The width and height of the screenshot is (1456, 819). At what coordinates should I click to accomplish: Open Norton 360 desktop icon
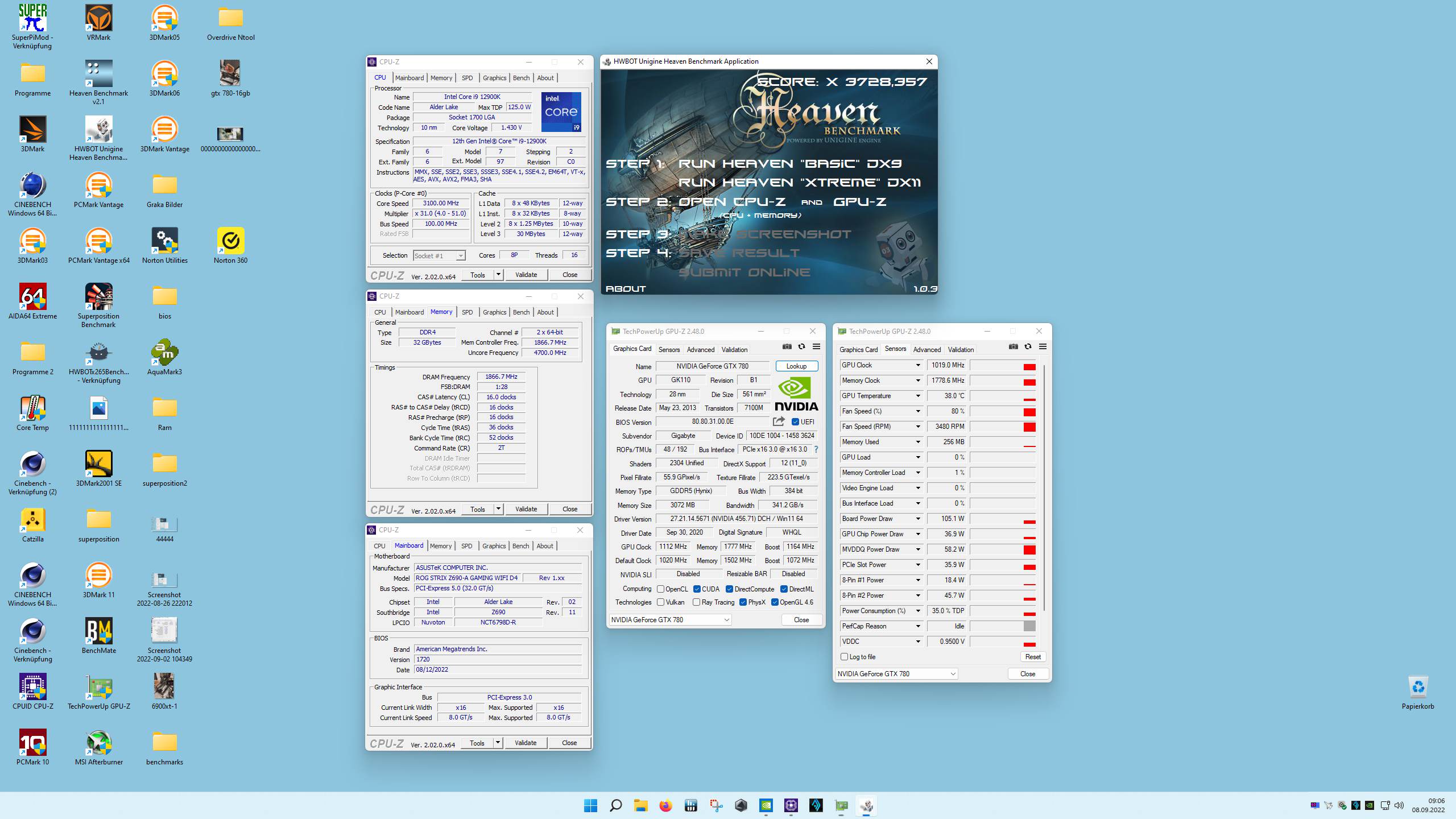point(230,246)
